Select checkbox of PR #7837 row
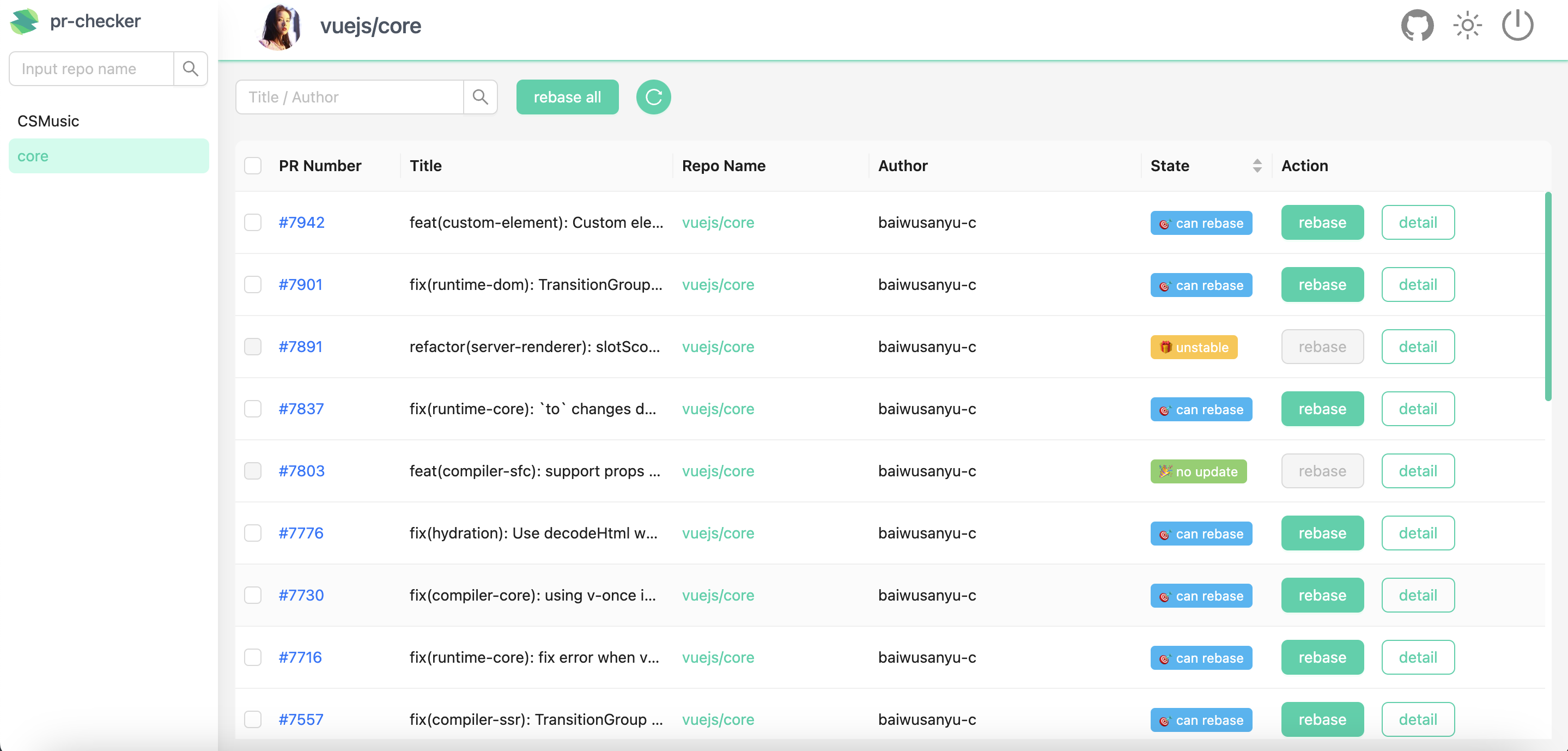Image resolution: width=1568 pixels, height=751 pixels. [x=253, y=409]
